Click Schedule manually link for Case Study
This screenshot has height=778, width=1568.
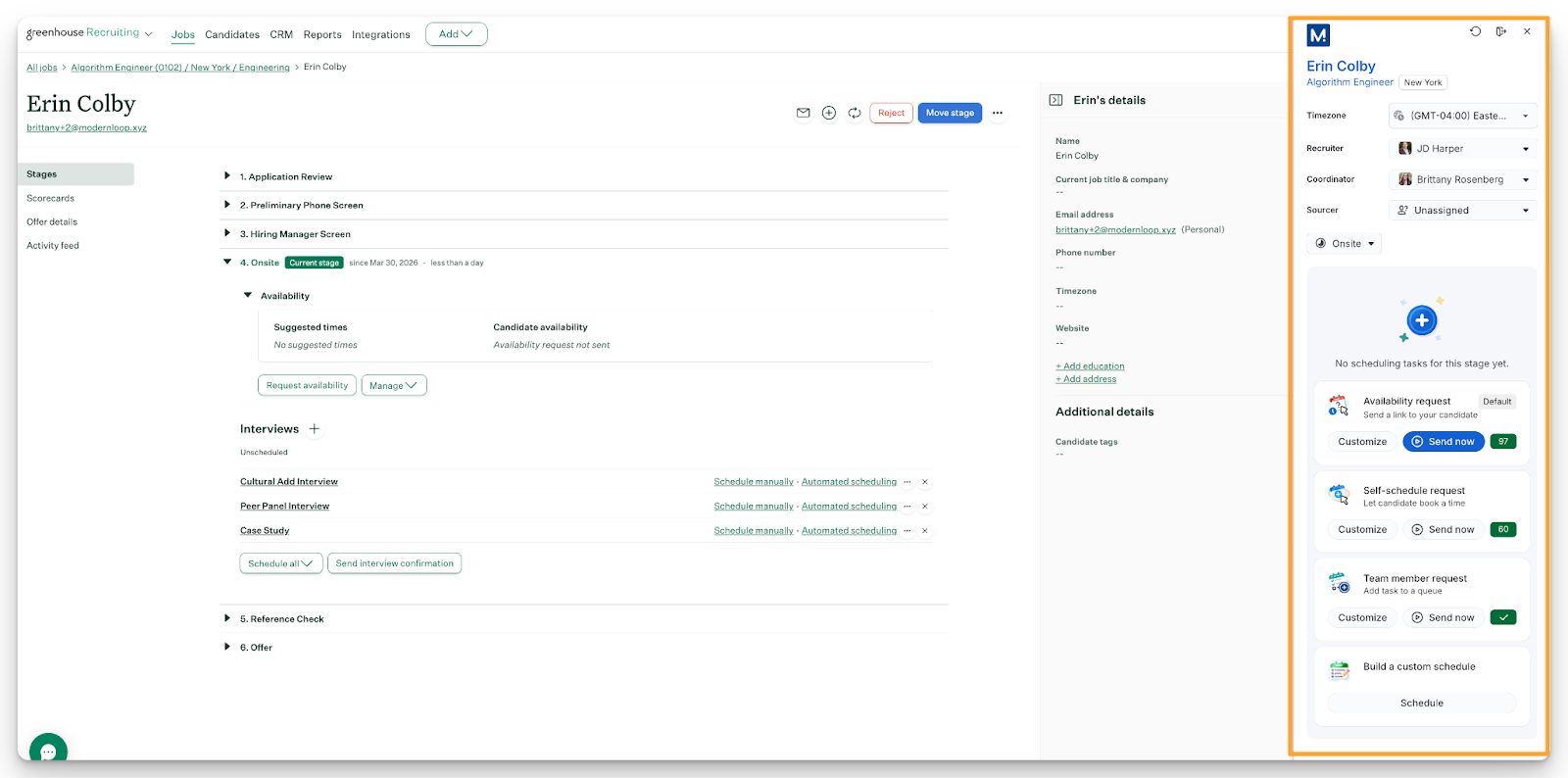click(754, 531)
